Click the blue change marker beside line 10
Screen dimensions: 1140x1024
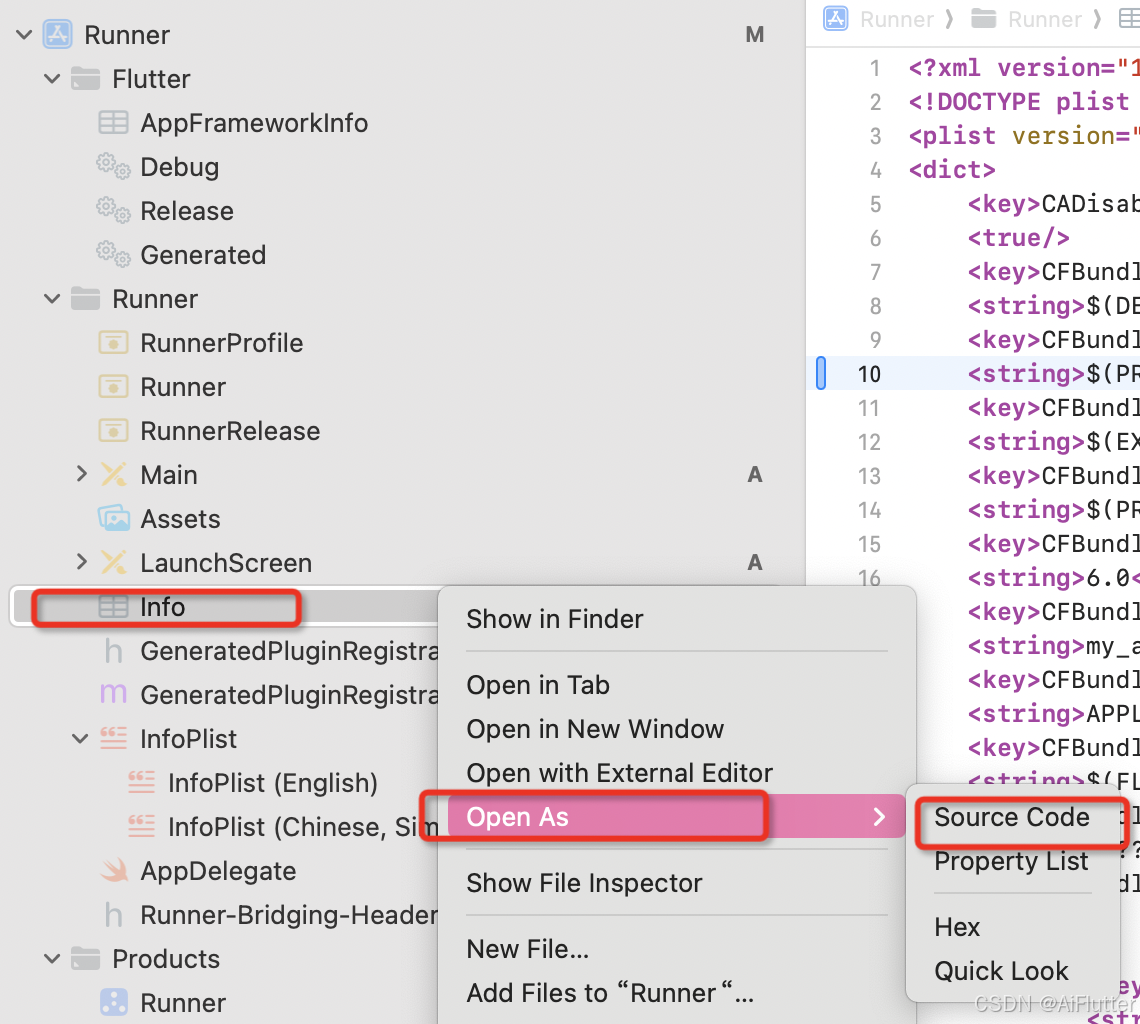pos(821,373)
